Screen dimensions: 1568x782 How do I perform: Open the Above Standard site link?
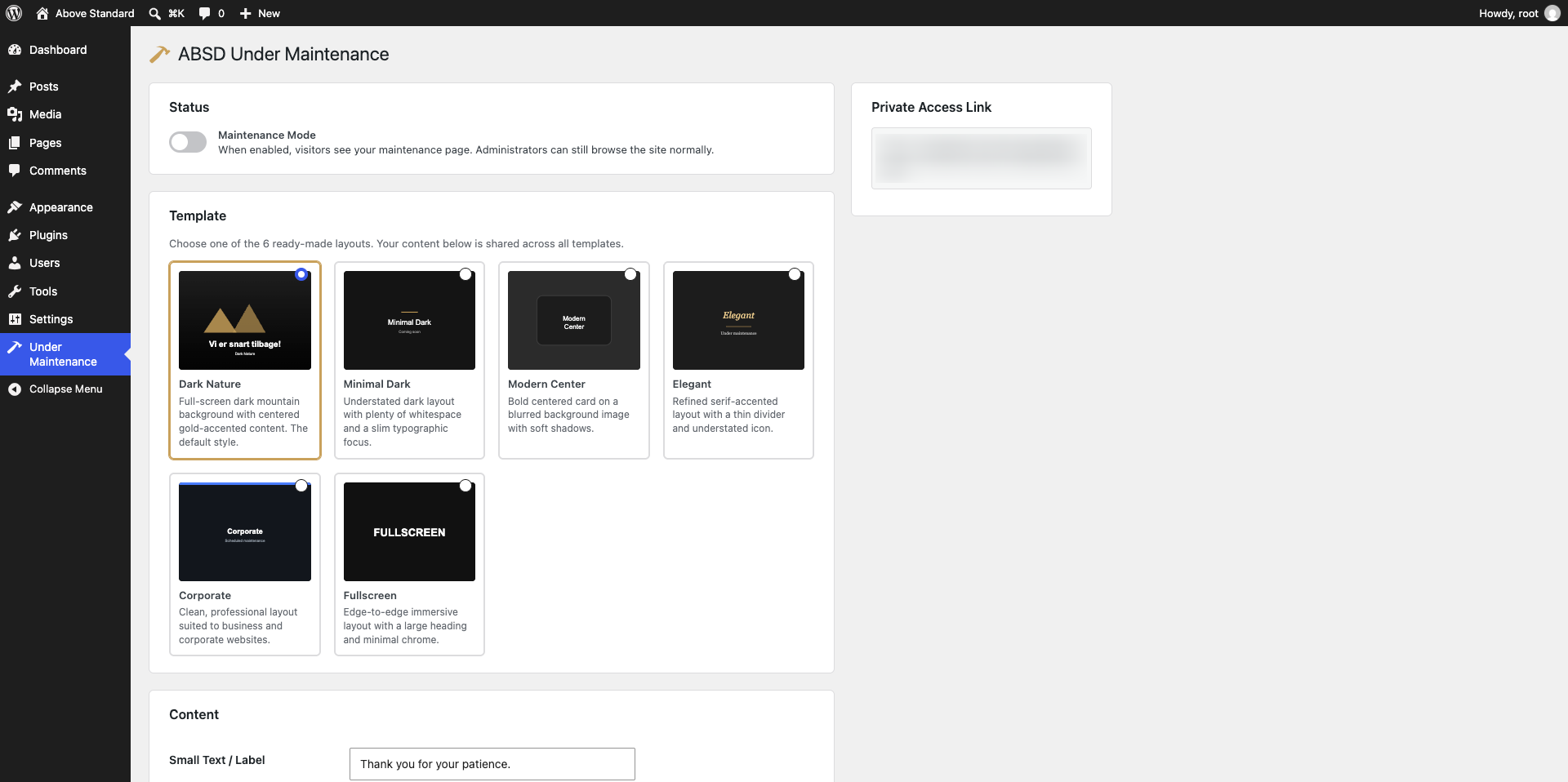pos(95,13)
